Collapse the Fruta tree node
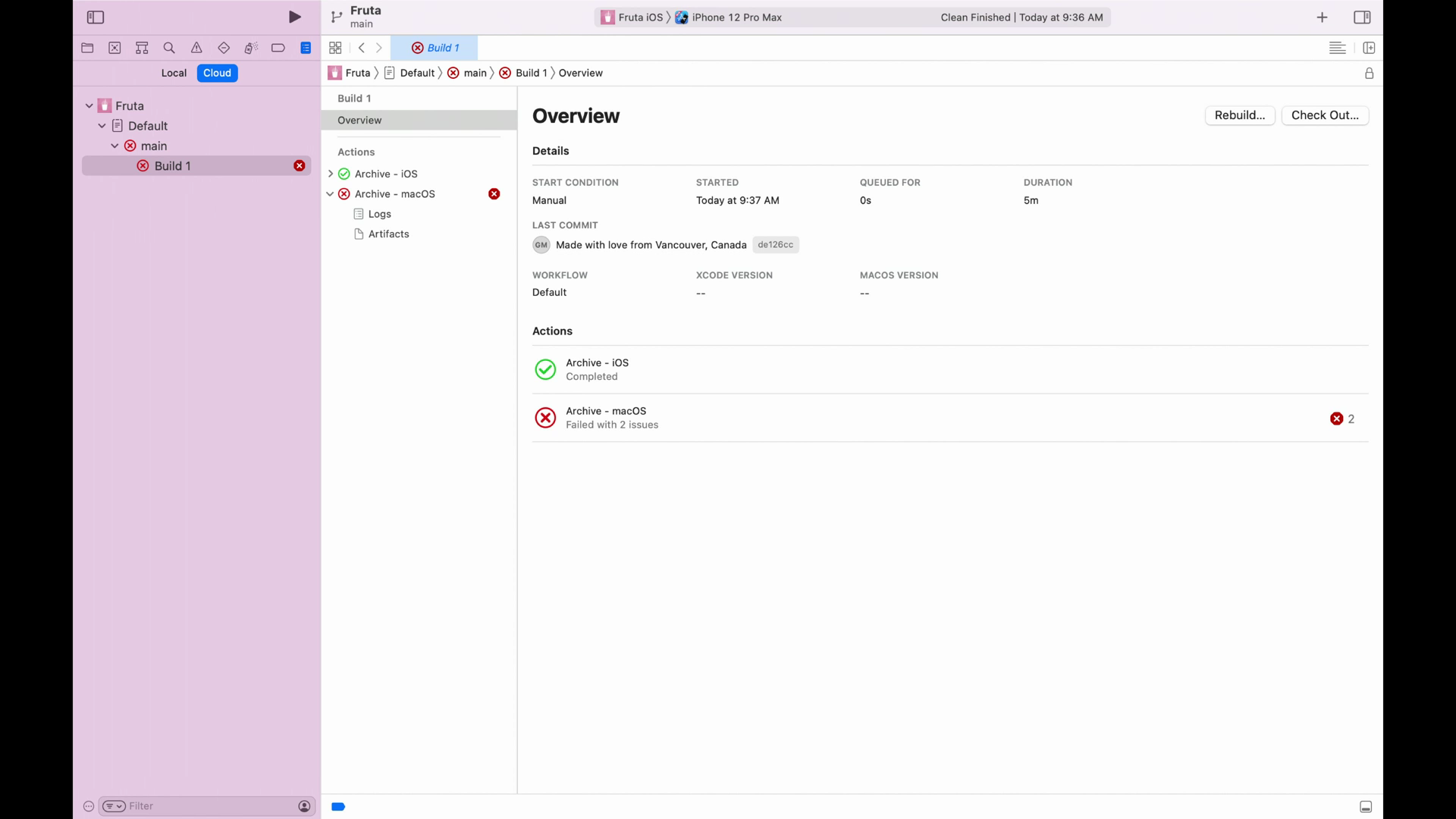The width and height of the screenshot is (1456, 819). click(89, 105)
